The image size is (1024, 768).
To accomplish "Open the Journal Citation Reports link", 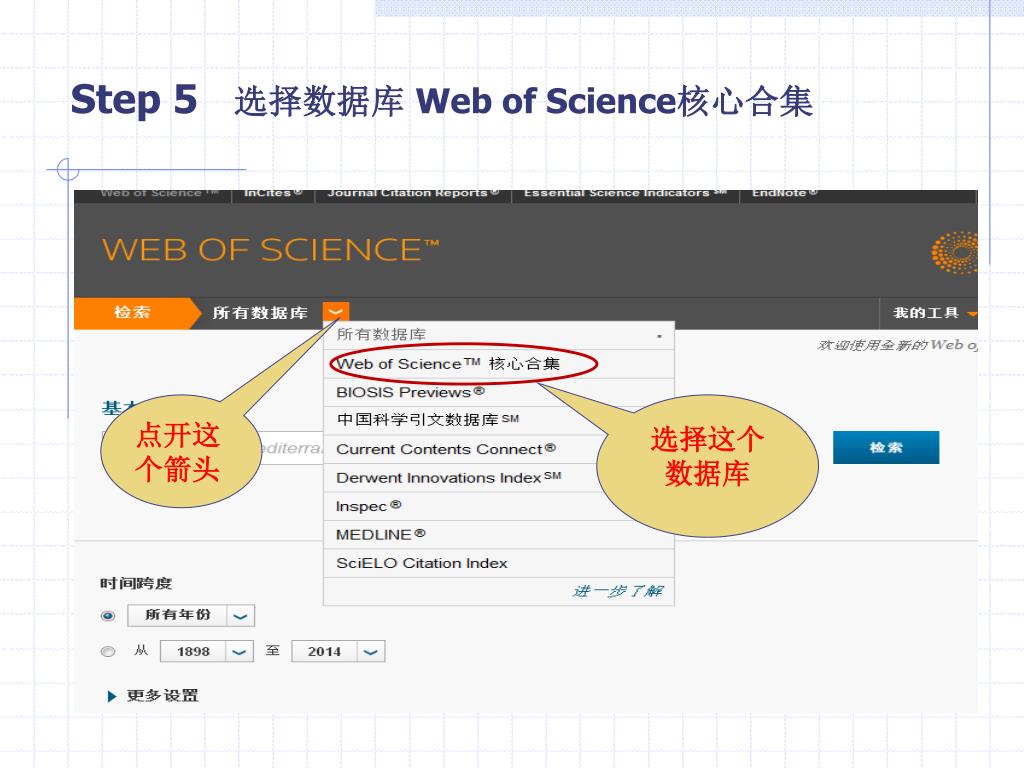I will [413, 193].
